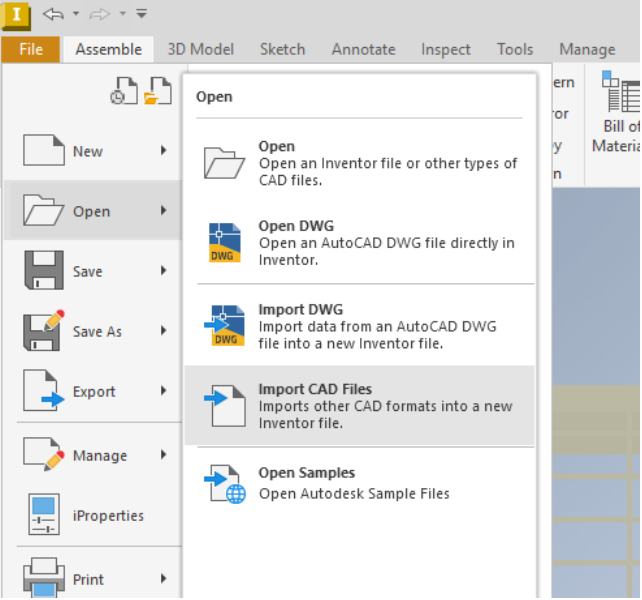
Task: Select the Manage entry in File menu
Action: click(100, 456)
